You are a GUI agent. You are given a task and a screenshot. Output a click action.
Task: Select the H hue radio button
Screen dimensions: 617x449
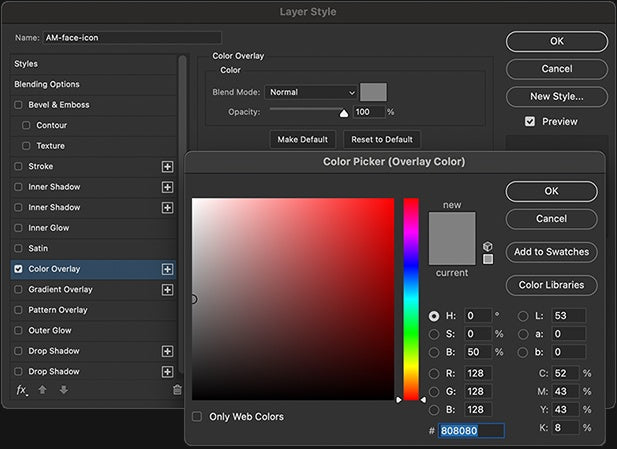click(434, 316)
